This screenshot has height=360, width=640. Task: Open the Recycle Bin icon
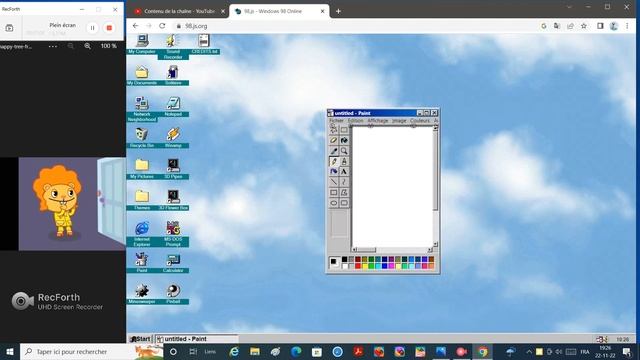[x=142, y=138]
